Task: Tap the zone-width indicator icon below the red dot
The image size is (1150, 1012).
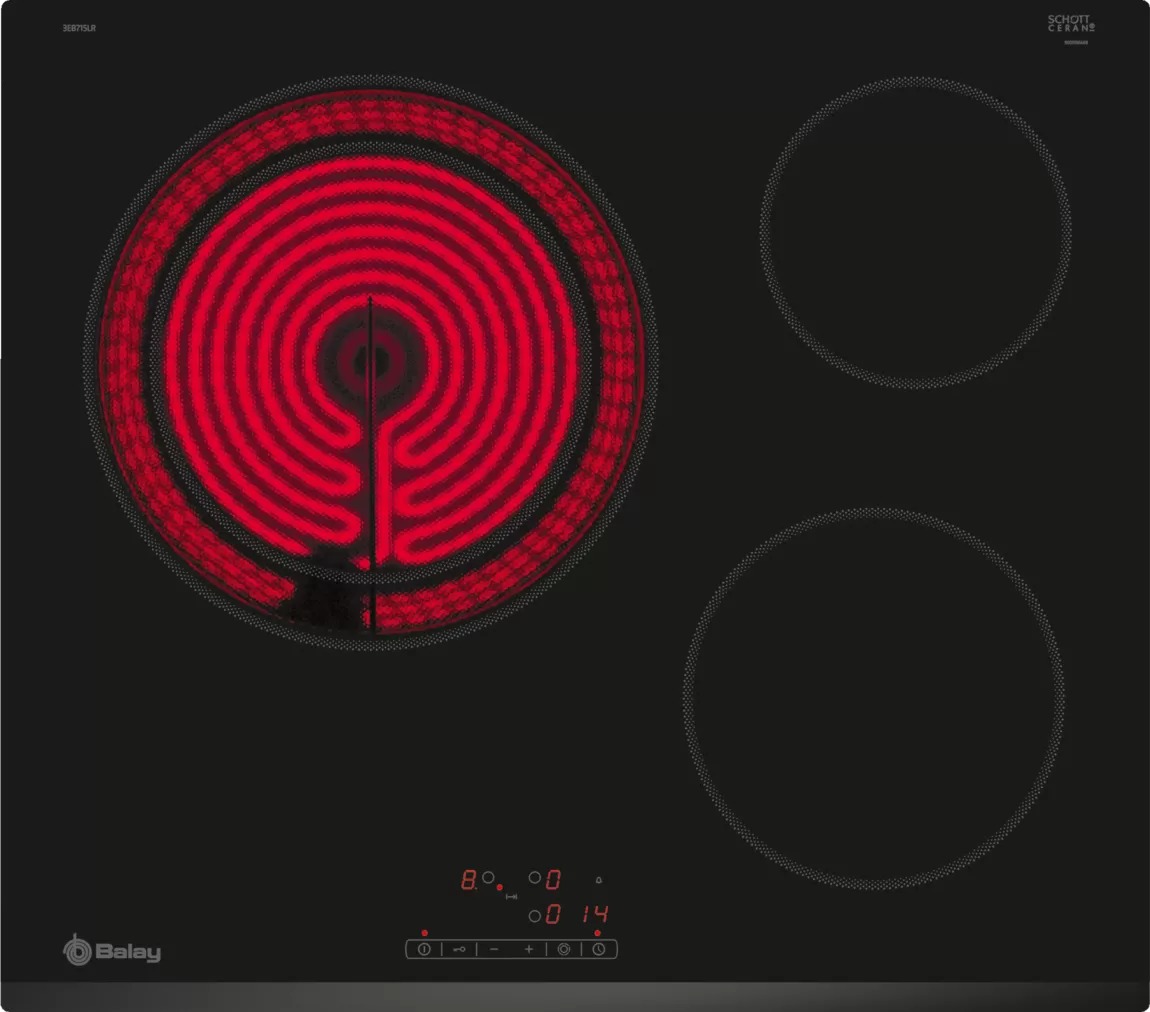Action: pyautogui.click(x=511, y=897)
